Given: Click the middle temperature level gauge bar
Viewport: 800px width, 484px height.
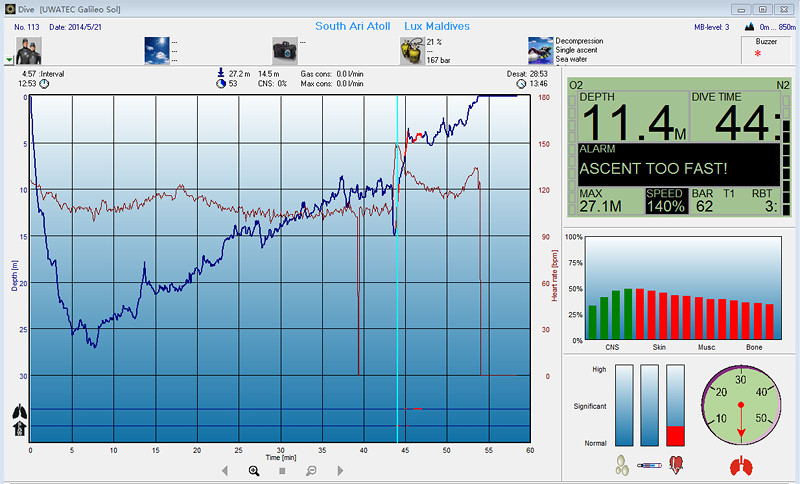Looking at the screenshot, I should pyautogui.click(x=649, y=405).
